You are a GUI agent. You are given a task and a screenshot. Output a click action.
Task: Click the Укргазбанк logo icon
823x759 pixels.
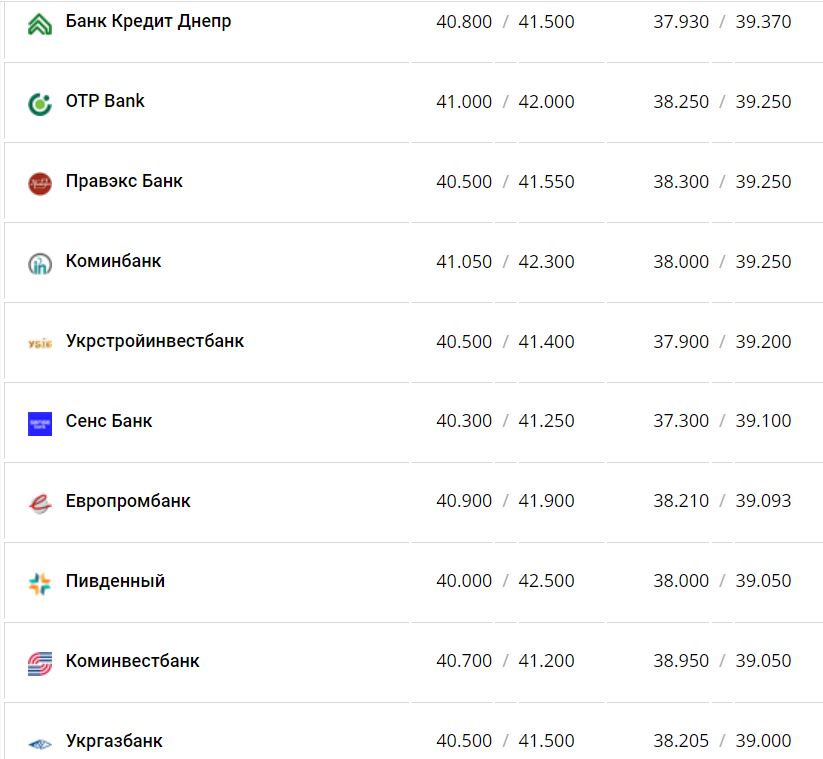point(39,743)
